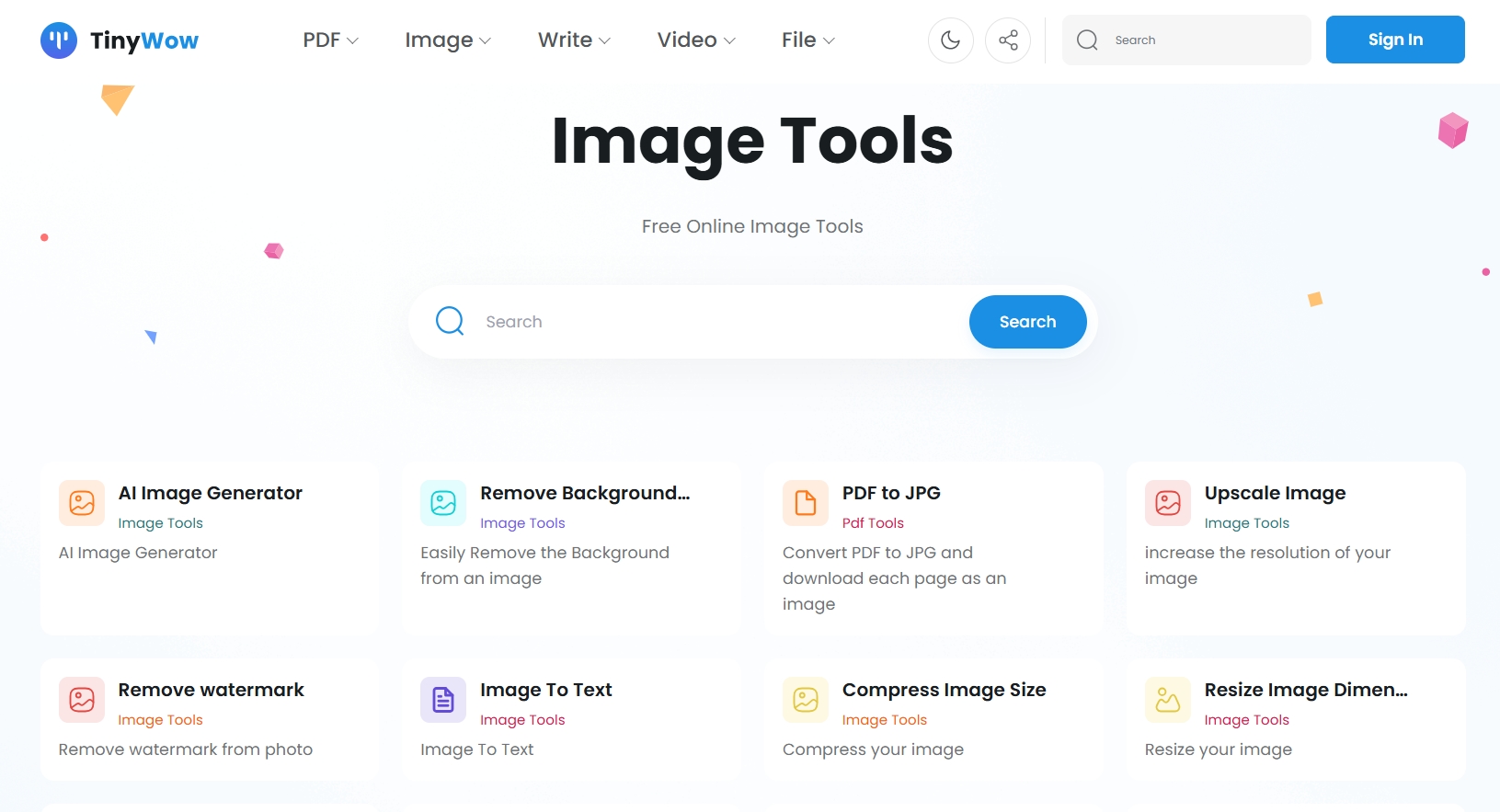The height and width of the screenshot is (812, 1500).
Task: Click the TinyWow logo icon
Action: 59,40
